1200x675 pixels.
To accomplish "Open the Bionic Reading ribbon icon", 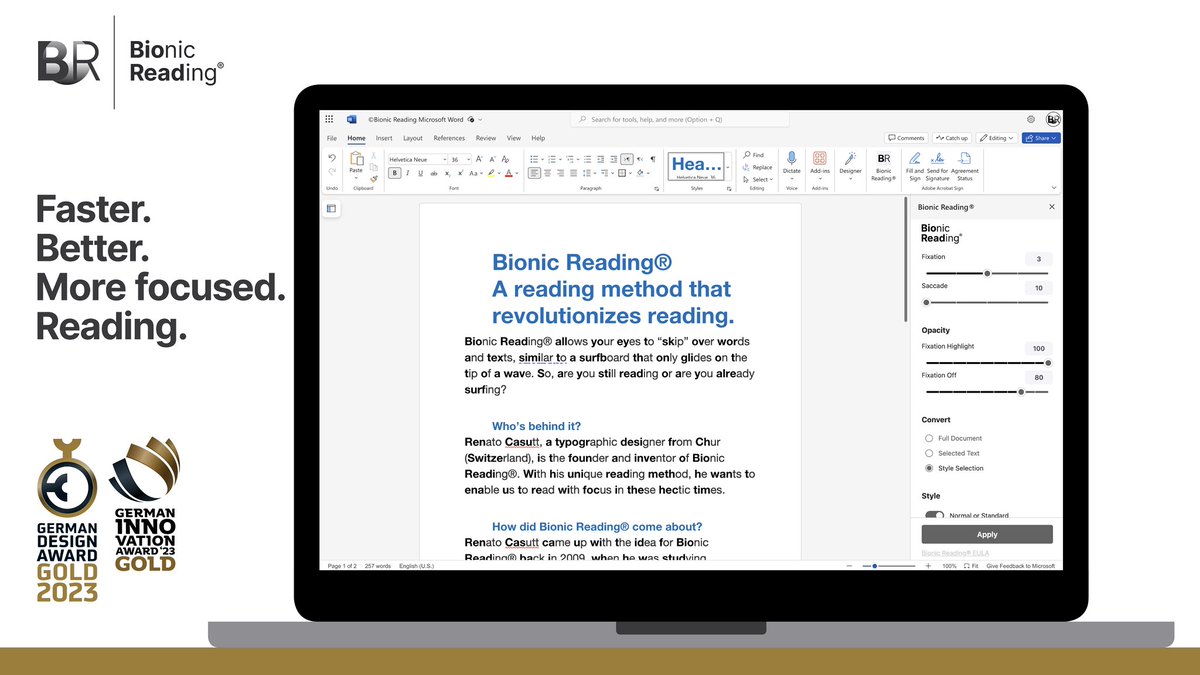I will (884, 158).
